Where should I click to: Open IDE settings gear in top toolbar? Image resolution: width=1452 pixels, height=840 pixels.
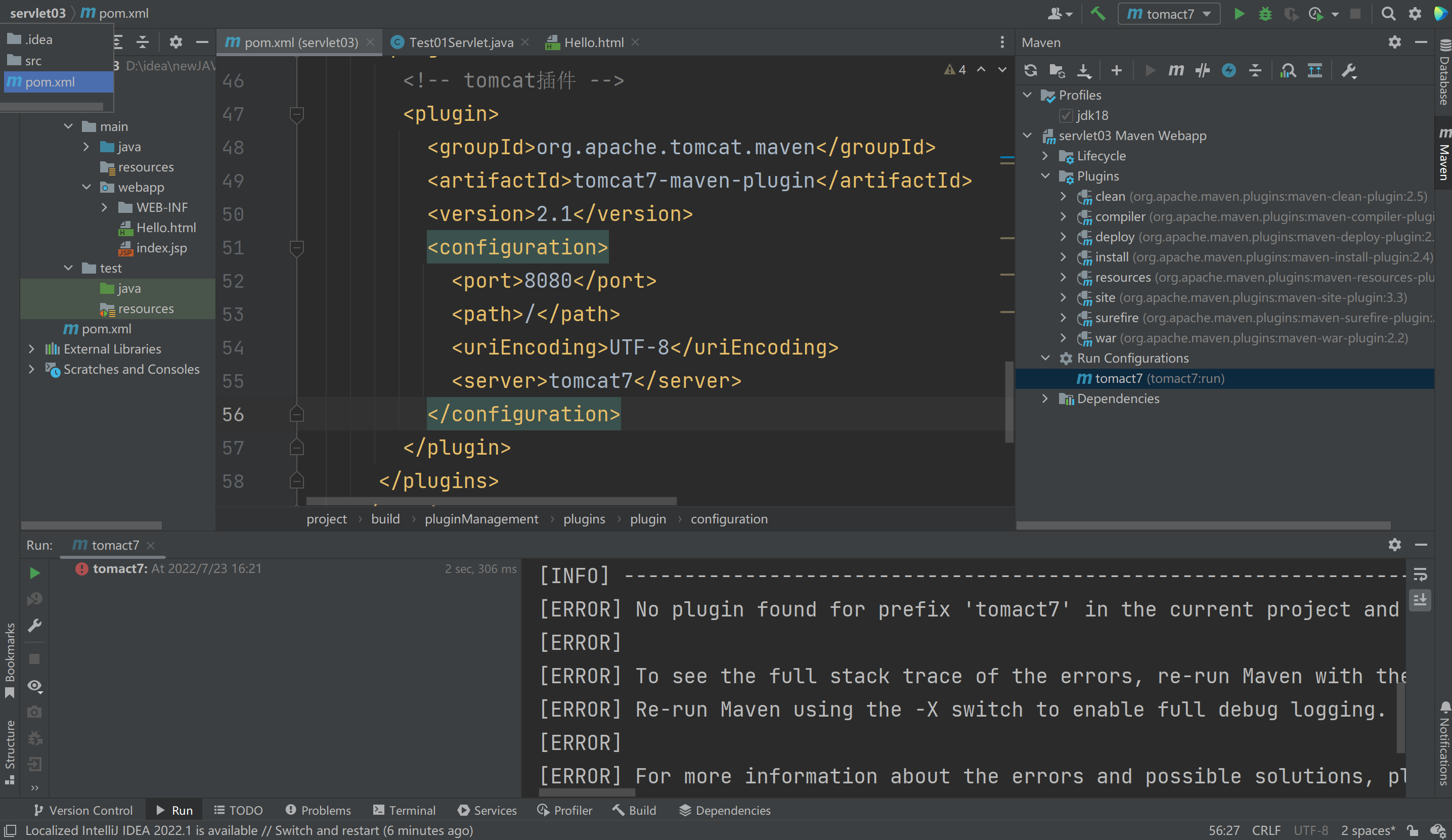point(1415,14)
